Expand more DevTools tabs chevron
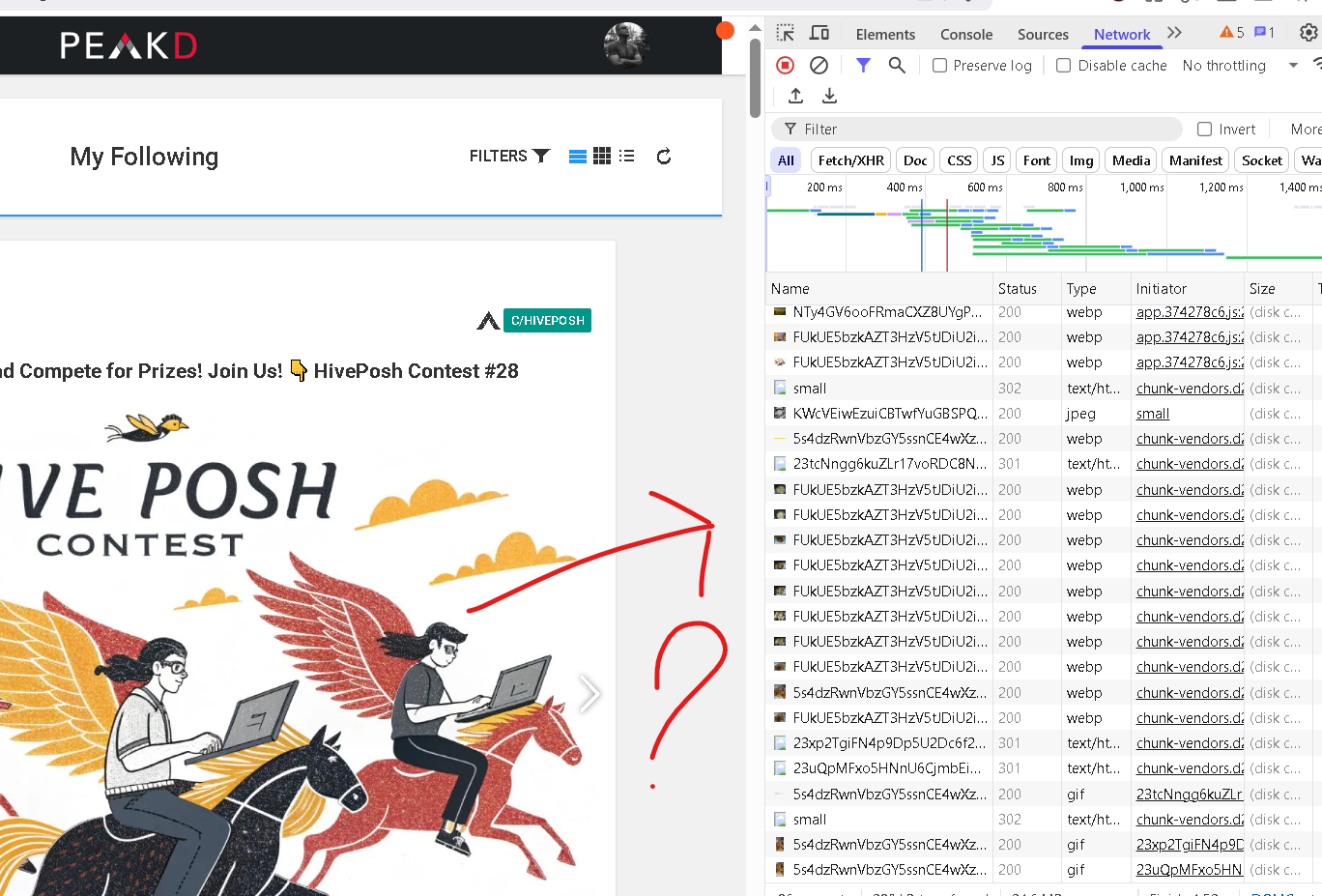 (x=1174, y=33)
